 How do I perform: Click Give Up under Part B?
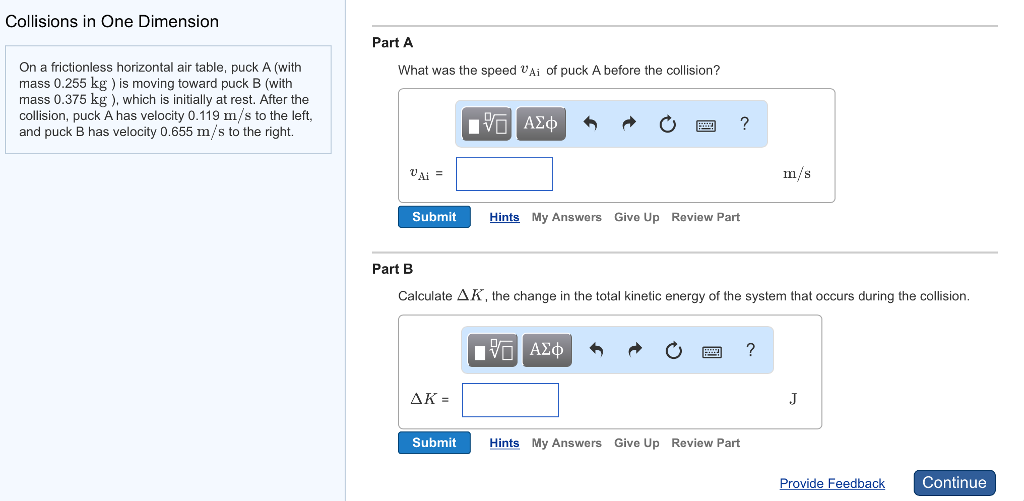click(x=636, y=443)
